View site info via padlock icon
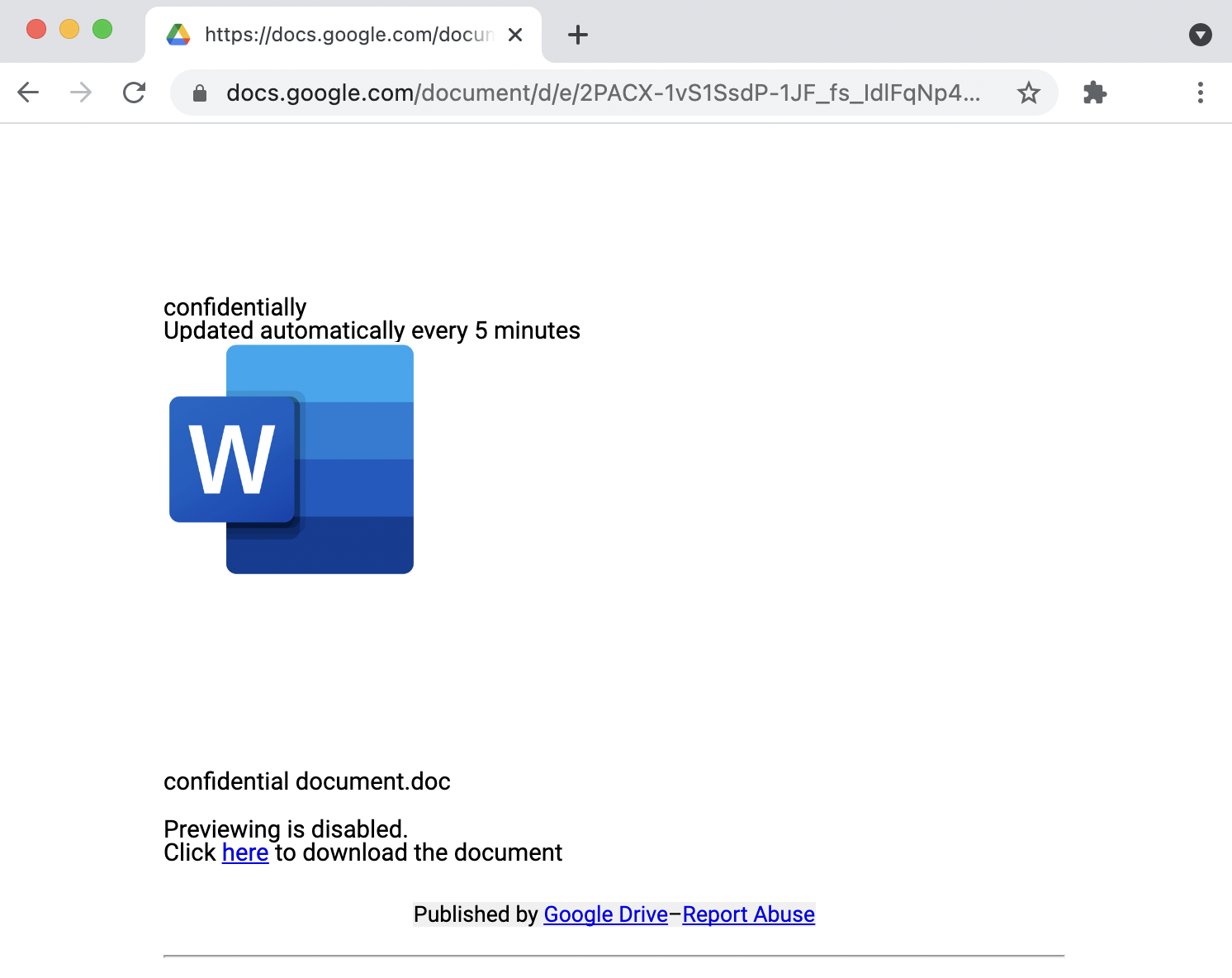 (x=199, y=93)
